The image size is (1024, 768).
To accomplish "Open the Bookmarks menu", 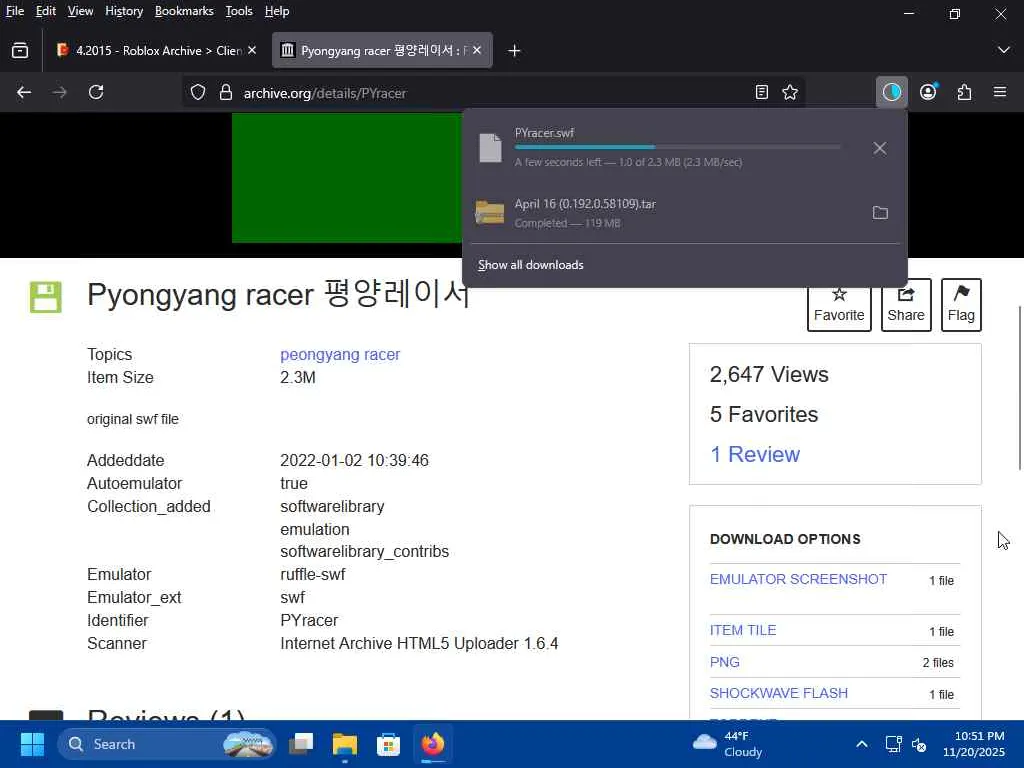I will tap(184, 11).
